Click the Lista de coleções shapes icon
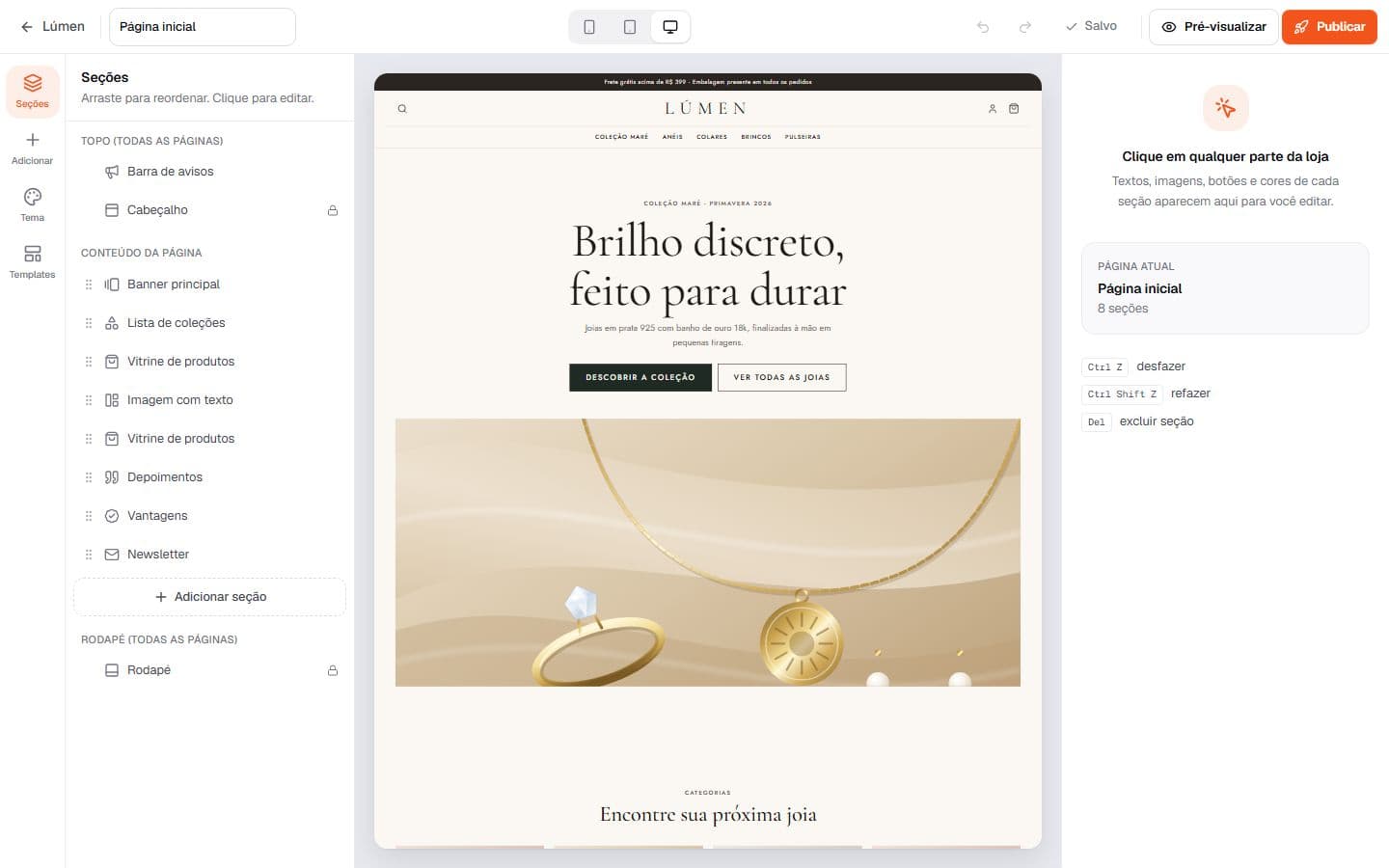1389x868 pixels. (x=112, y=323)
